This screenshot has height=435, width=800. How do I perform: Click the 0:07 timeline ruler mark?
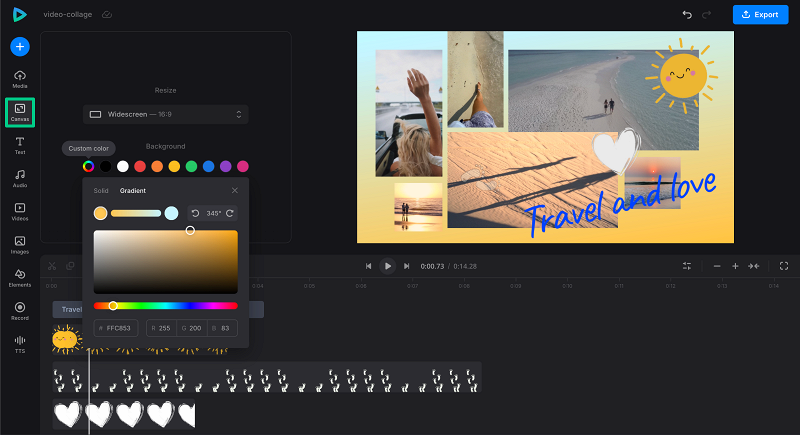413,286
